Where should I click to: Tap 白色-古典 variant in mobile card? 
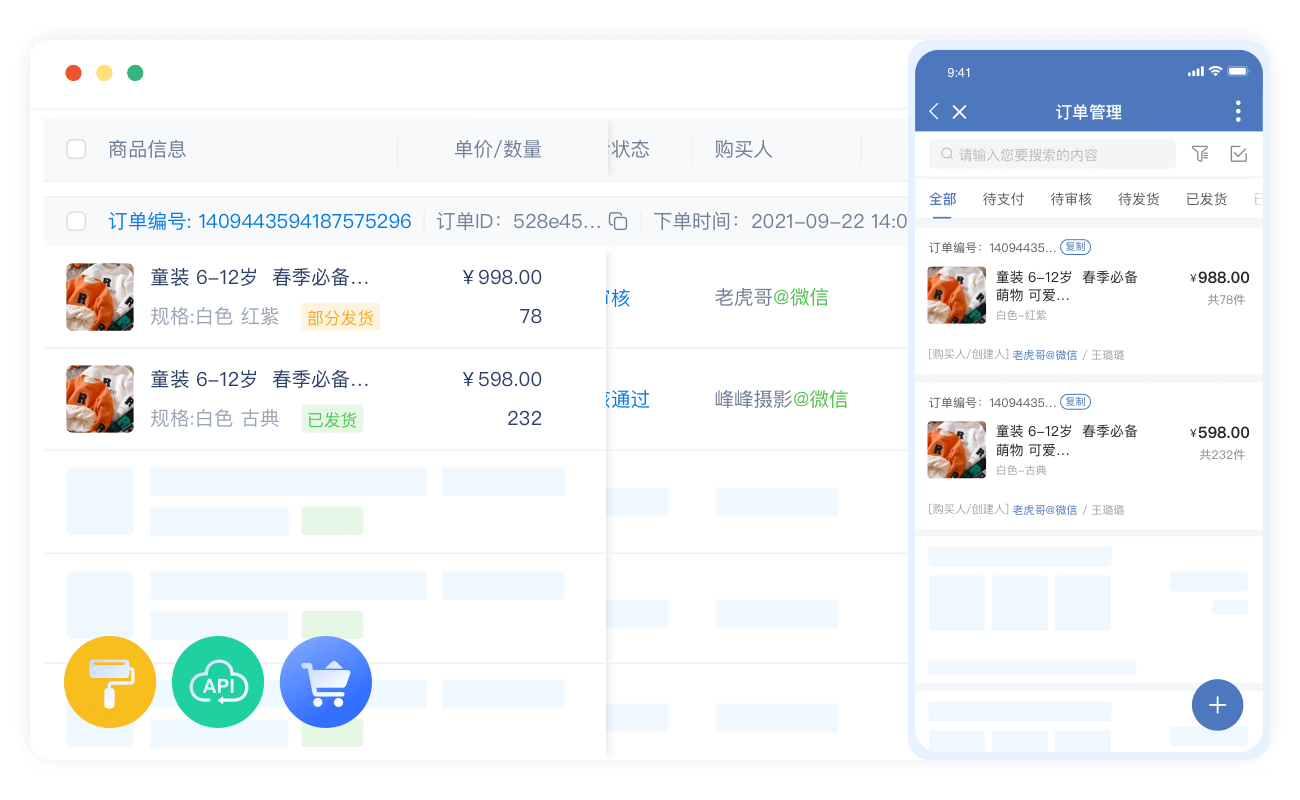pos(1021,470)
